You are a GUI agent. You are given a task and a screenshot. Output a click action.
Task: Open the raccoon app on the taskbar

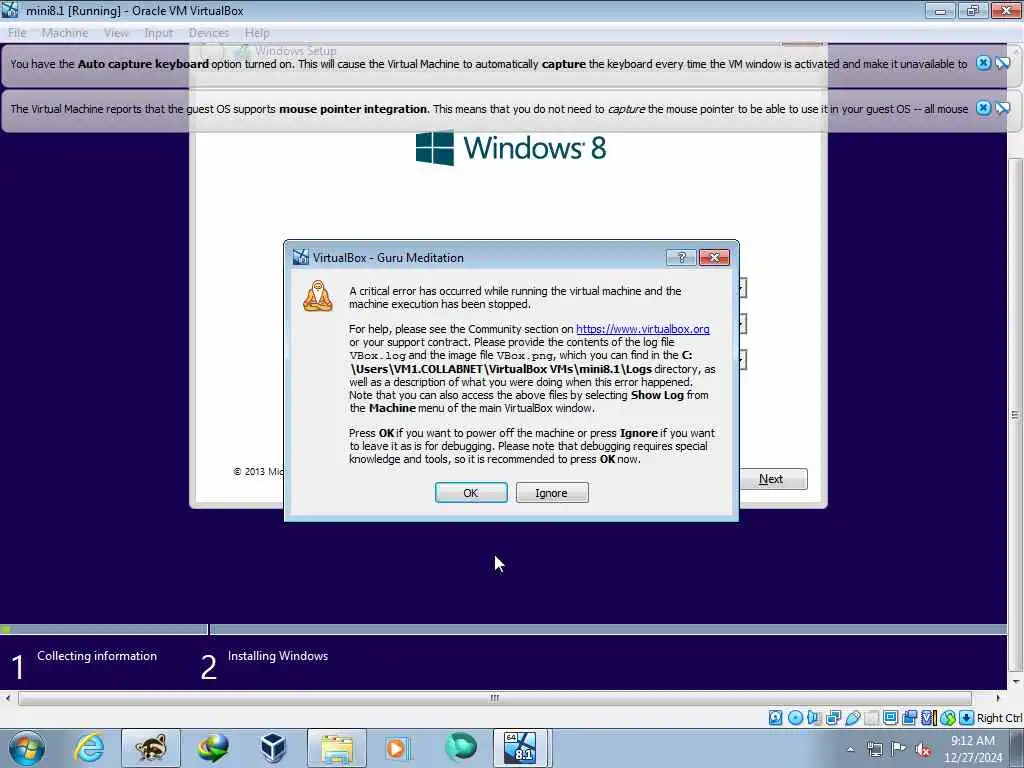[x=151, y=748]
